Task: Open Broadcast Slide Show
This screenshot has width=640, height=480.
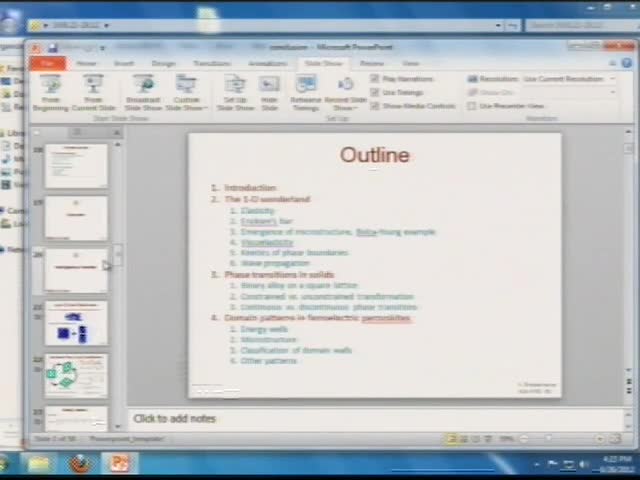Action: pyautogui.click(x=143, y=91)
